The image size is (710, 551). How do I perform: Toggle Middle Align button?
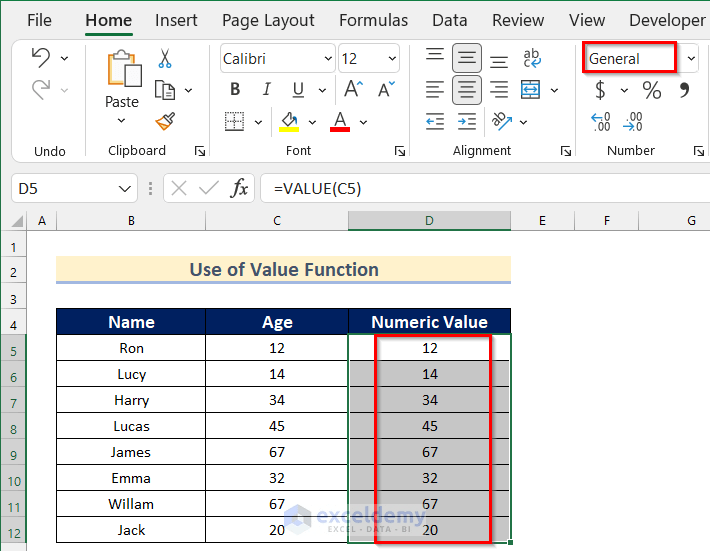click(x=467, y=58)
